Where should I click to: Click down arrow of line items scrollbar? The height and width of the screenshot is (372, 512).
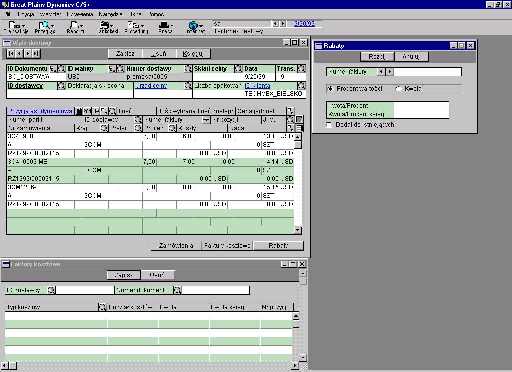[298, 230]
